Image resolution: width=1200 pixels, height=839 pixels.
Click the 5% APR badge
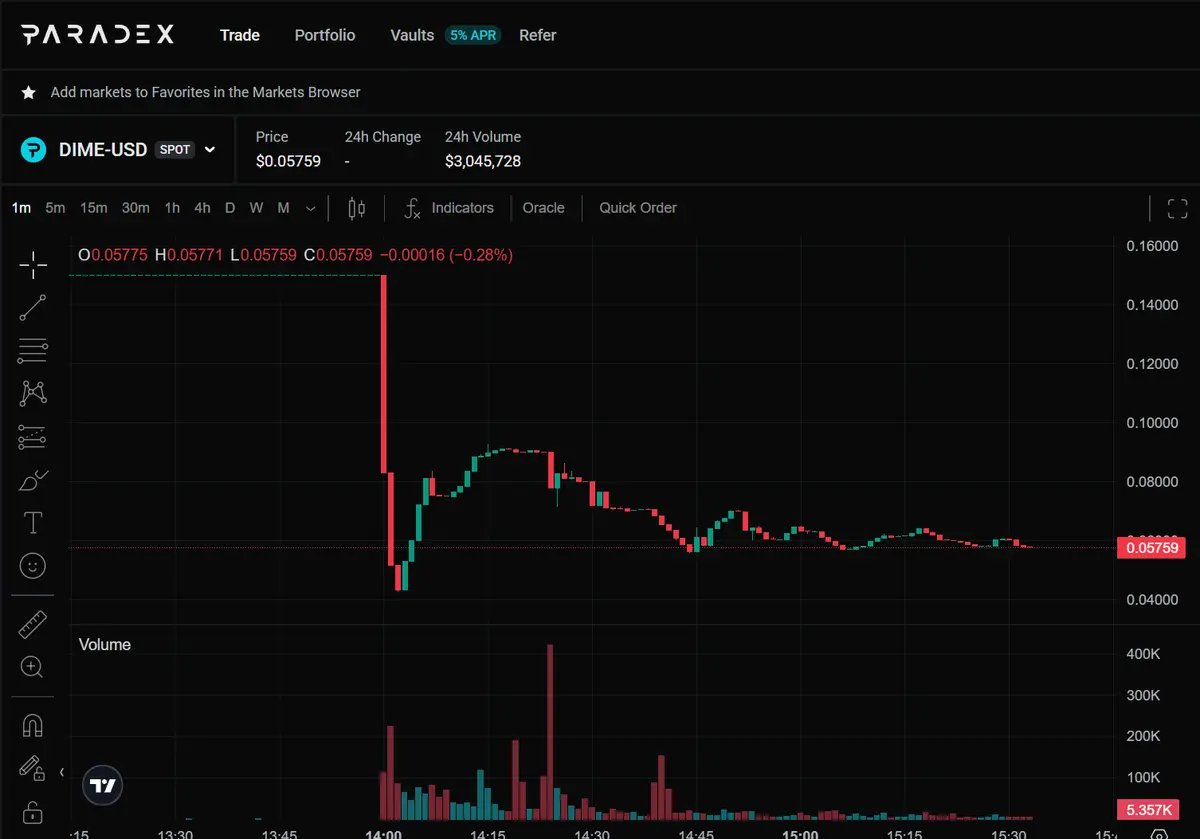(x=473, y=35)
